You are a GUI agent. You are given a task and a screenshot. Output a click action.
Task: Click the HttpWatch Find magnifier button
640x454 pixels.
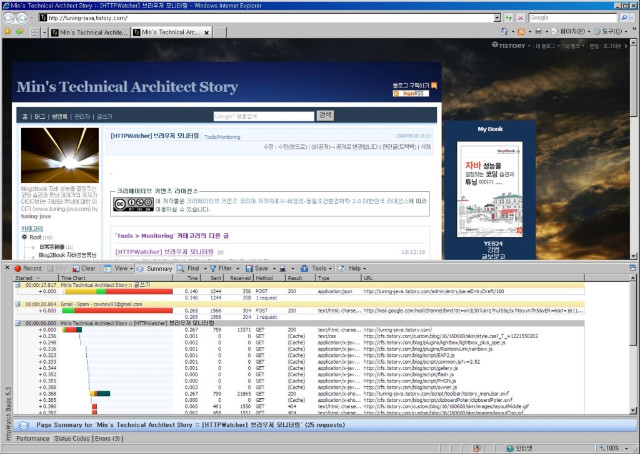[x=188, y=268]
